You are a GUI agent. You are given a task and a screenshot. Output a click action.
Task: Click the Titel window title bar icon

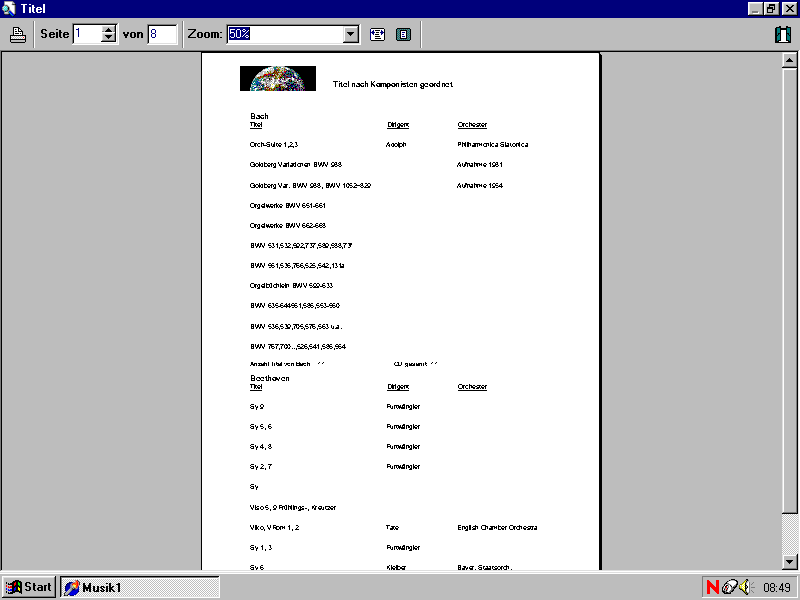coord(9,9)
